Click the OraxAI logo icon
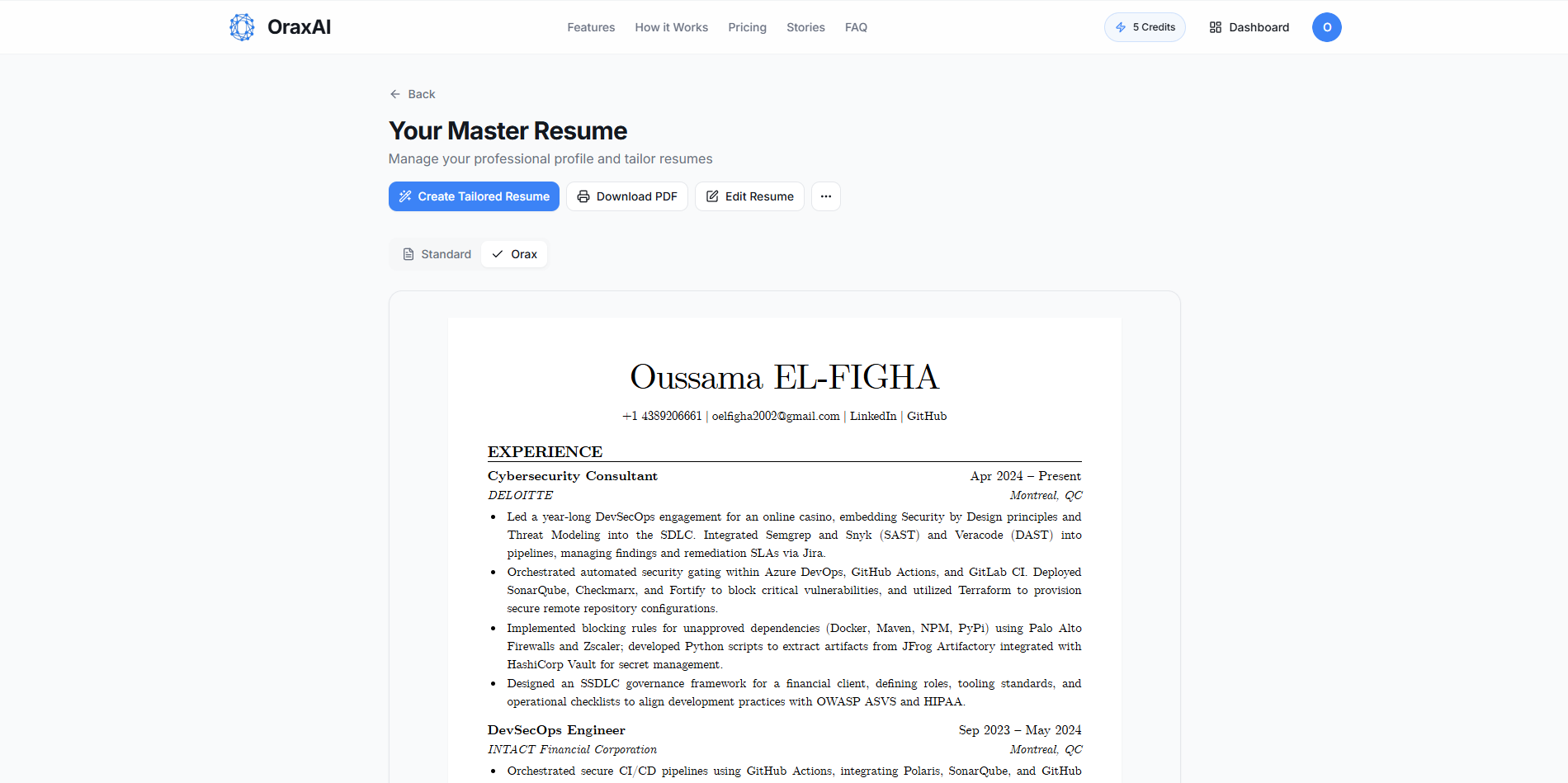The height and width of the screenshot is (783, 1568). (241, 26)
